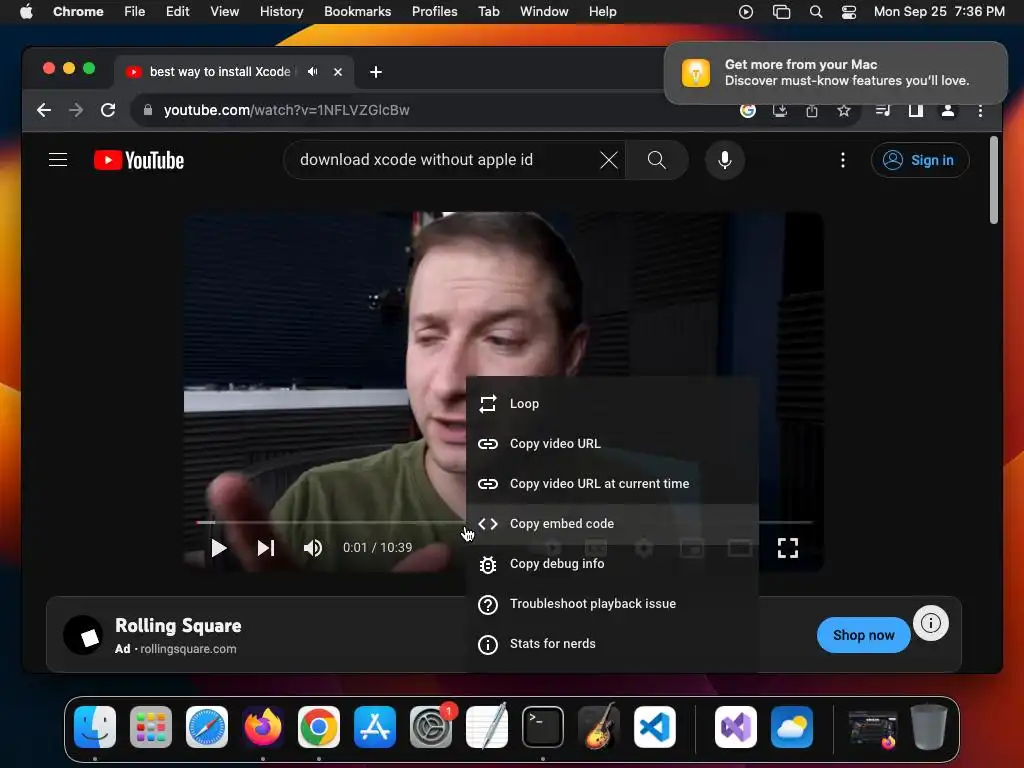Share this page from the address bar
Screen dimensions: 1024x768
click(x=812, y=111)
